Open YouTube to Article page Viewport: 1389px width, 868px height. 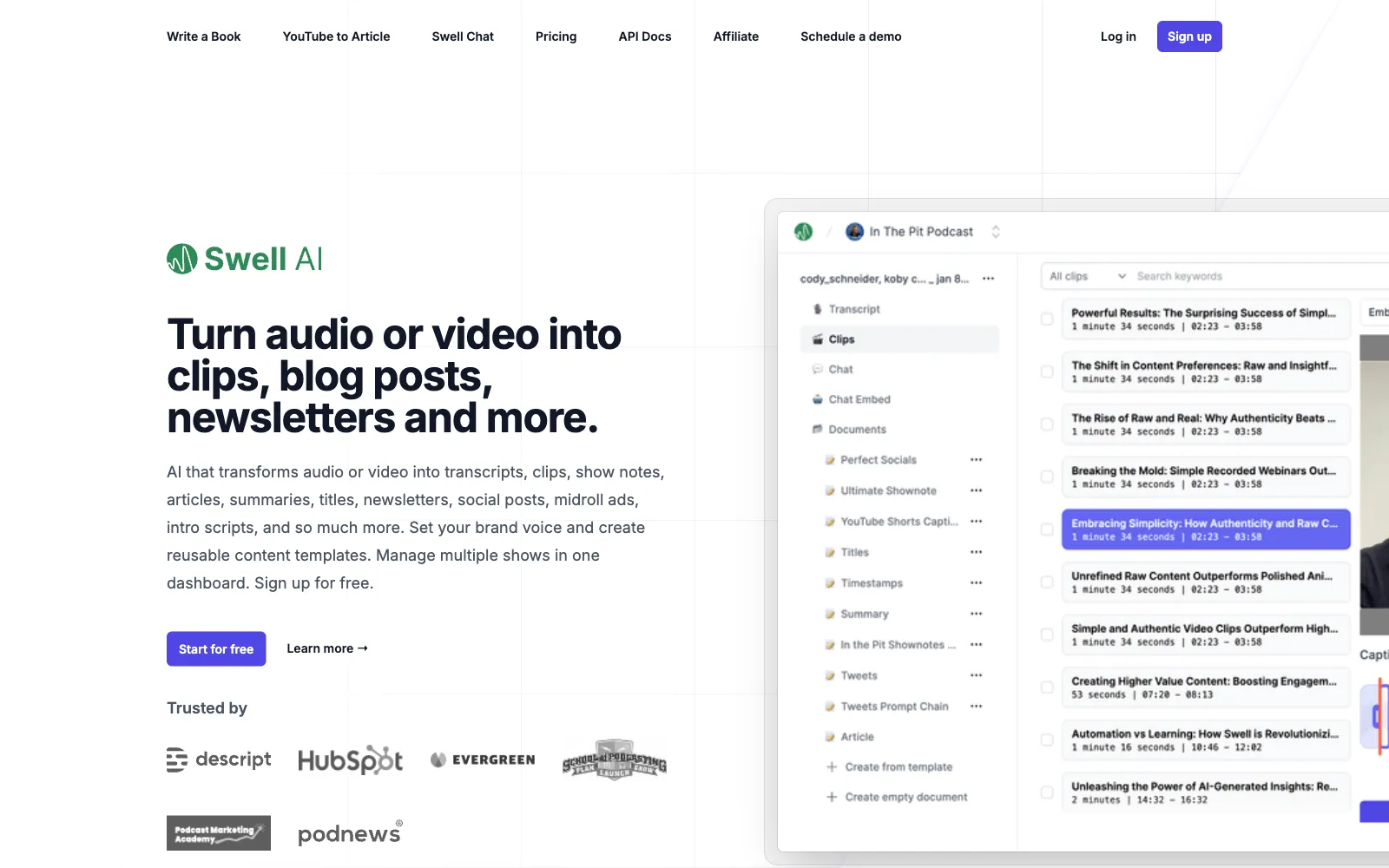tap(336, 36)
